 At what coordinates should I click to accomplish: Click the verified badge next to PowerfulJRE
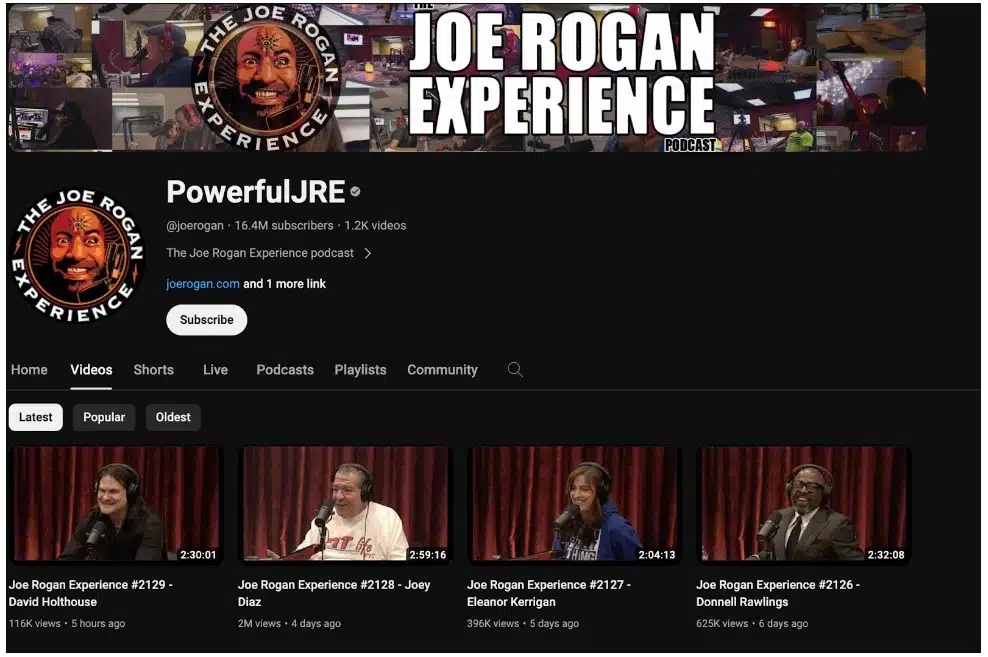[x=355, y=191]
